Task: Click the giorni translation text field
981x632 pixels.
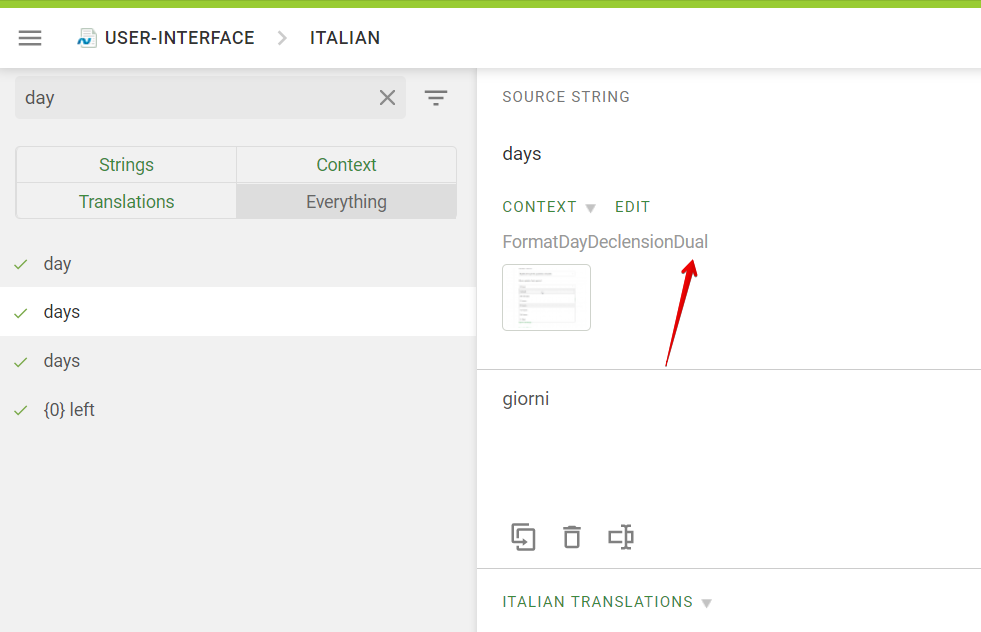Action: coord(729,438)
